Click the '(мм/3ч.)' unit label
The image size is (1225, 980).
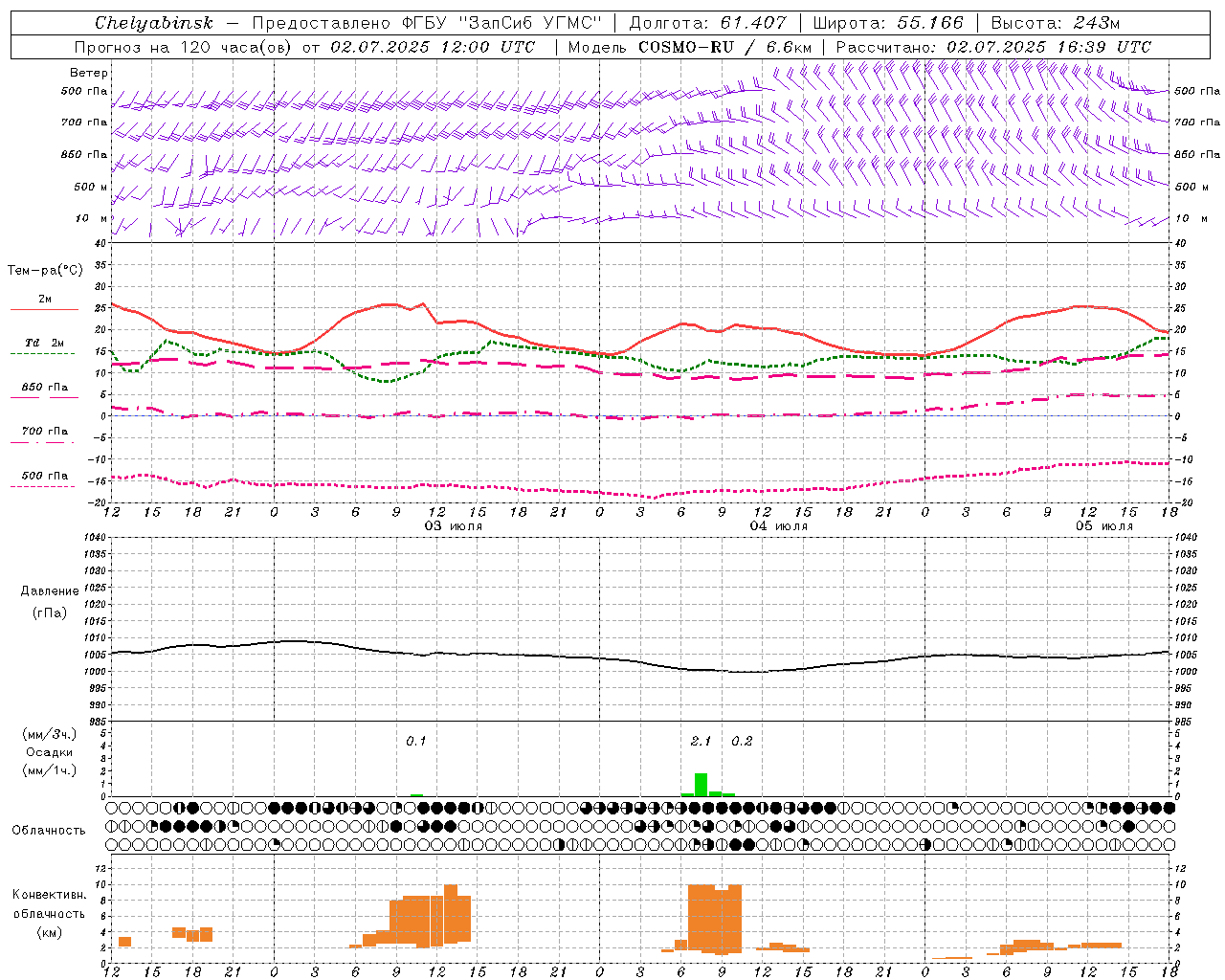pyautogui.click(x=50, y=734)
